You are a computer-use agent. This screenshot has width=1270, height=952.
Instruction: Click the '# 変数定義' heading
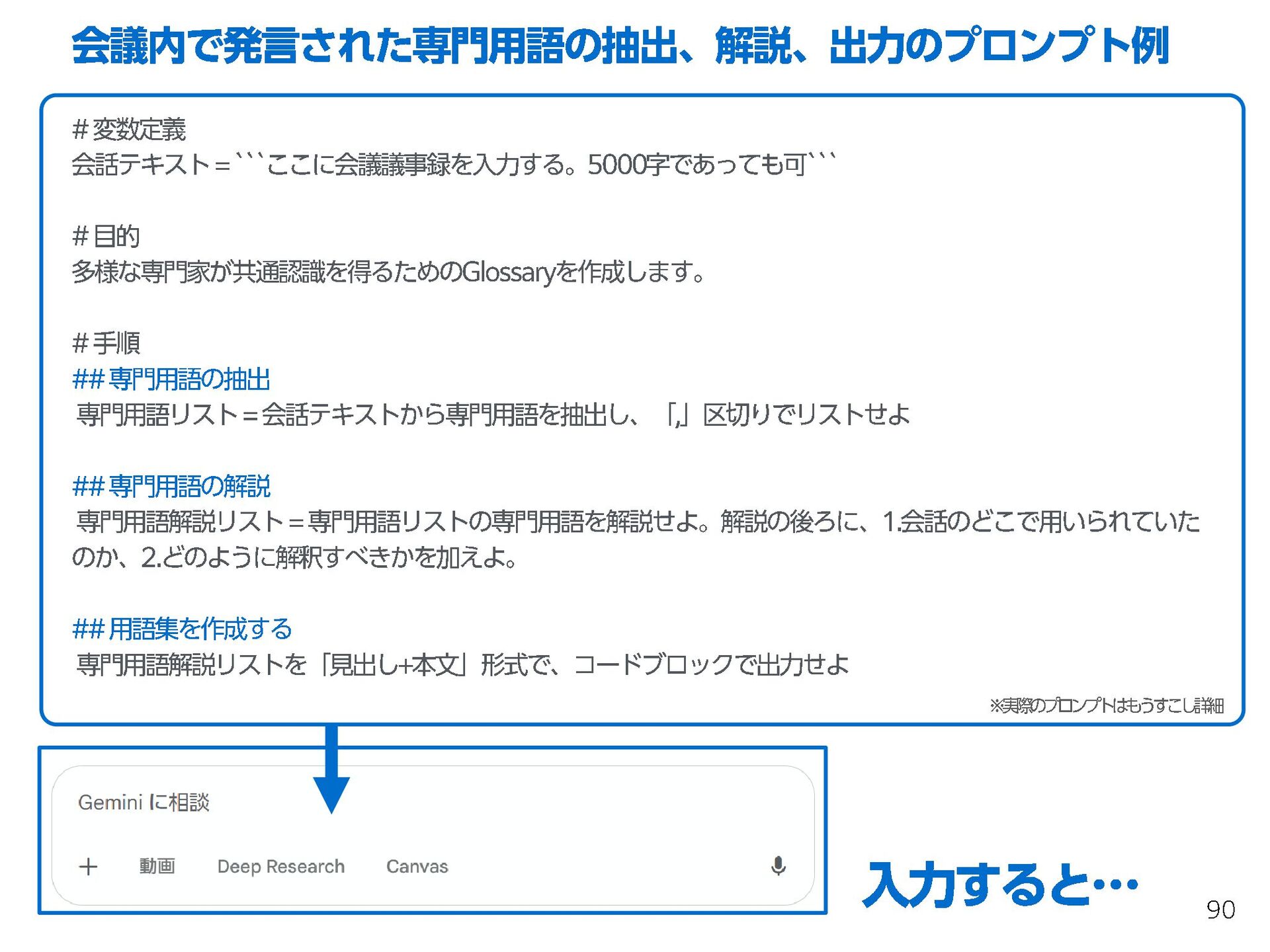coord(129,129)
